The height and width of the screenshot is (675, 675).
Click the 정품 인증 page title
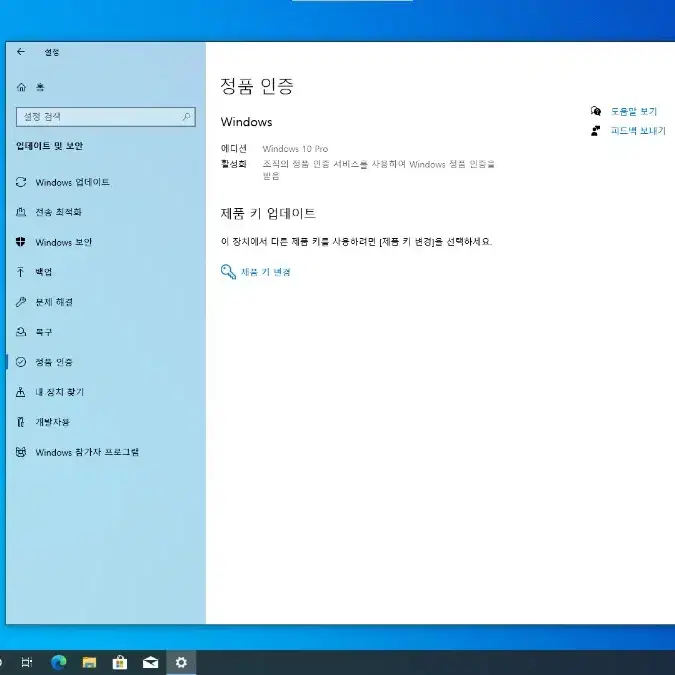[x=257, y=86]
